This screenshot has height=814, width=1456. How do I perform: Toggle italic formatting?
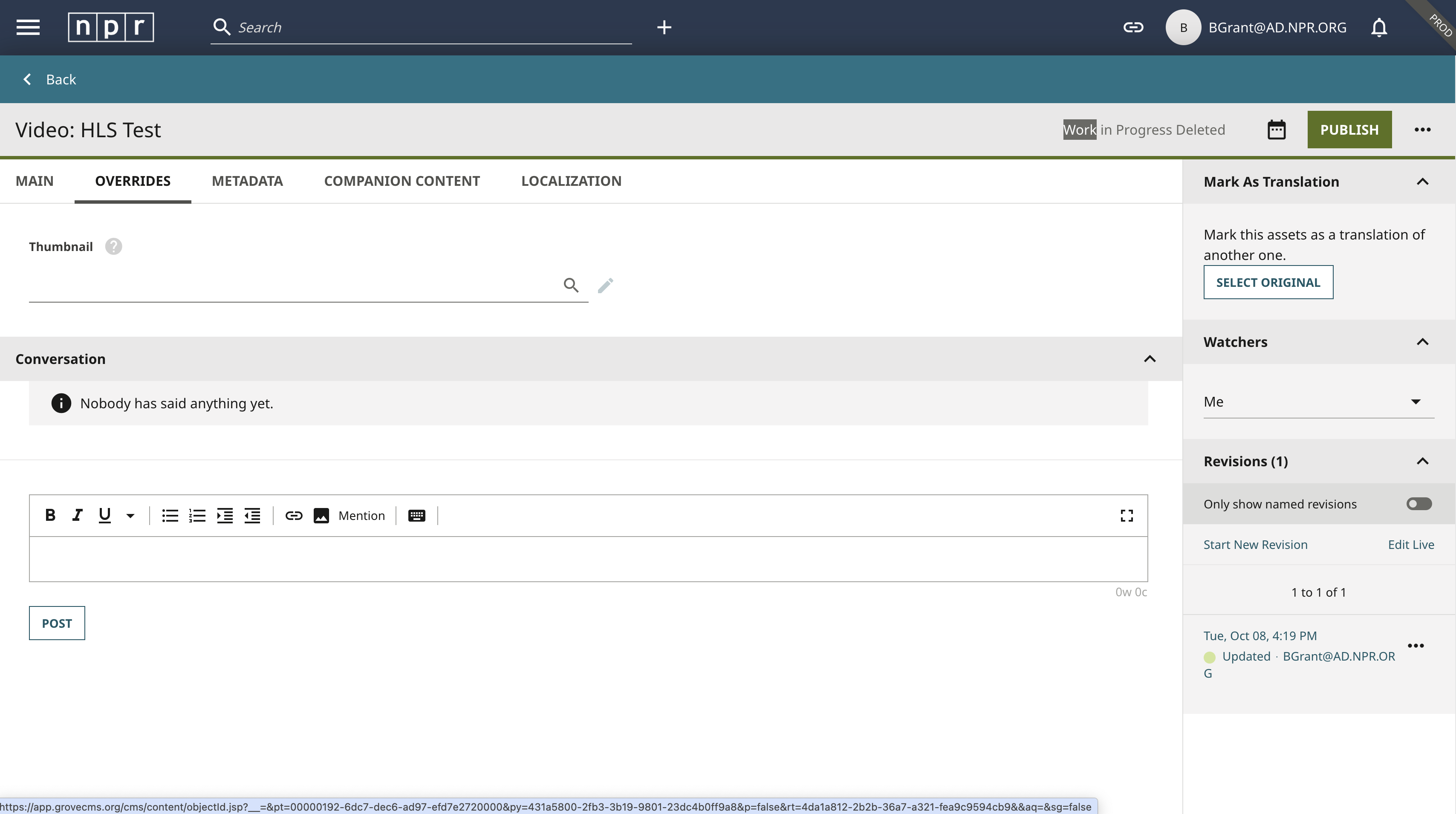(77, 516)
